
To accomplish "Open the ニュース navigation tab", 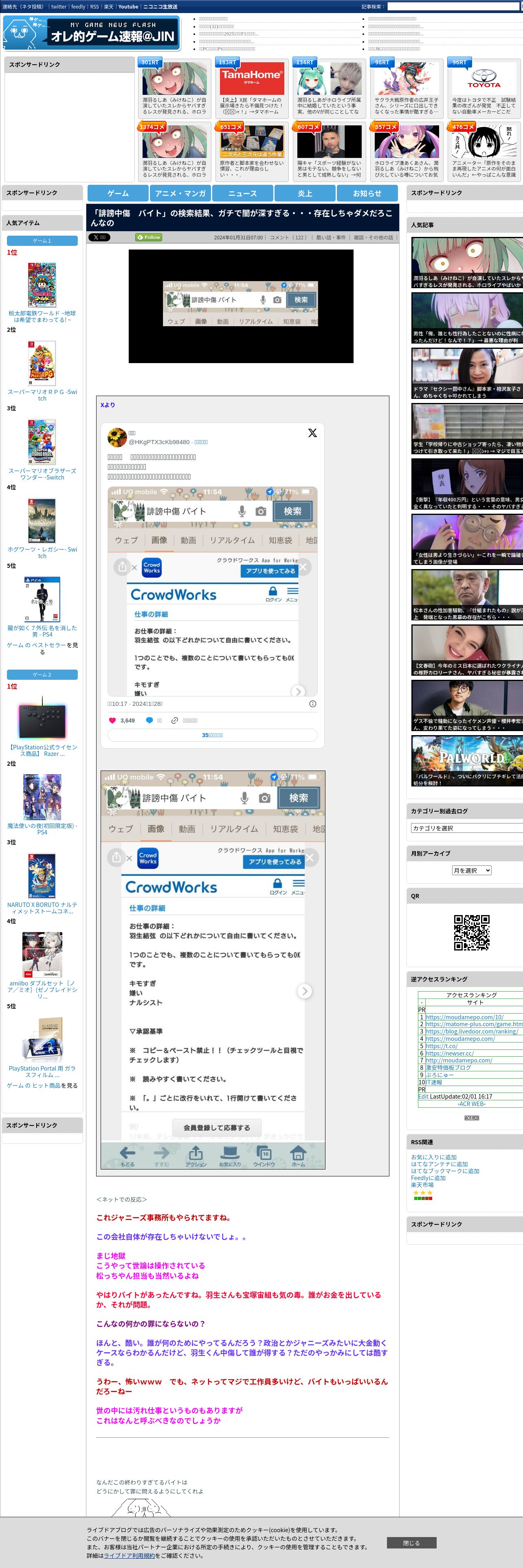I will coord(242,193).
